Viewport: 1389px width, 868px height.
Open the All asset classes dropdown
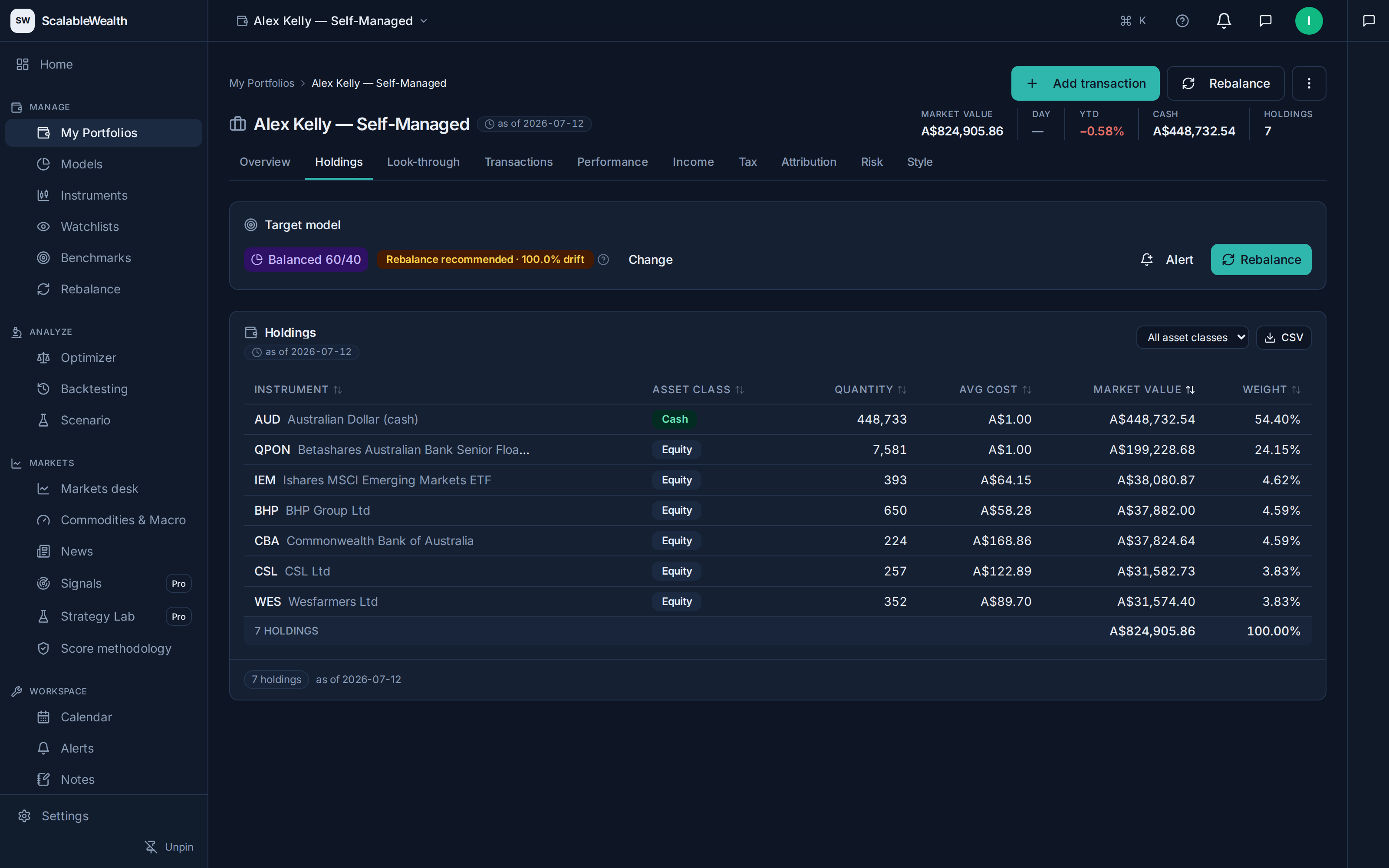click(x=1192, y=338)
